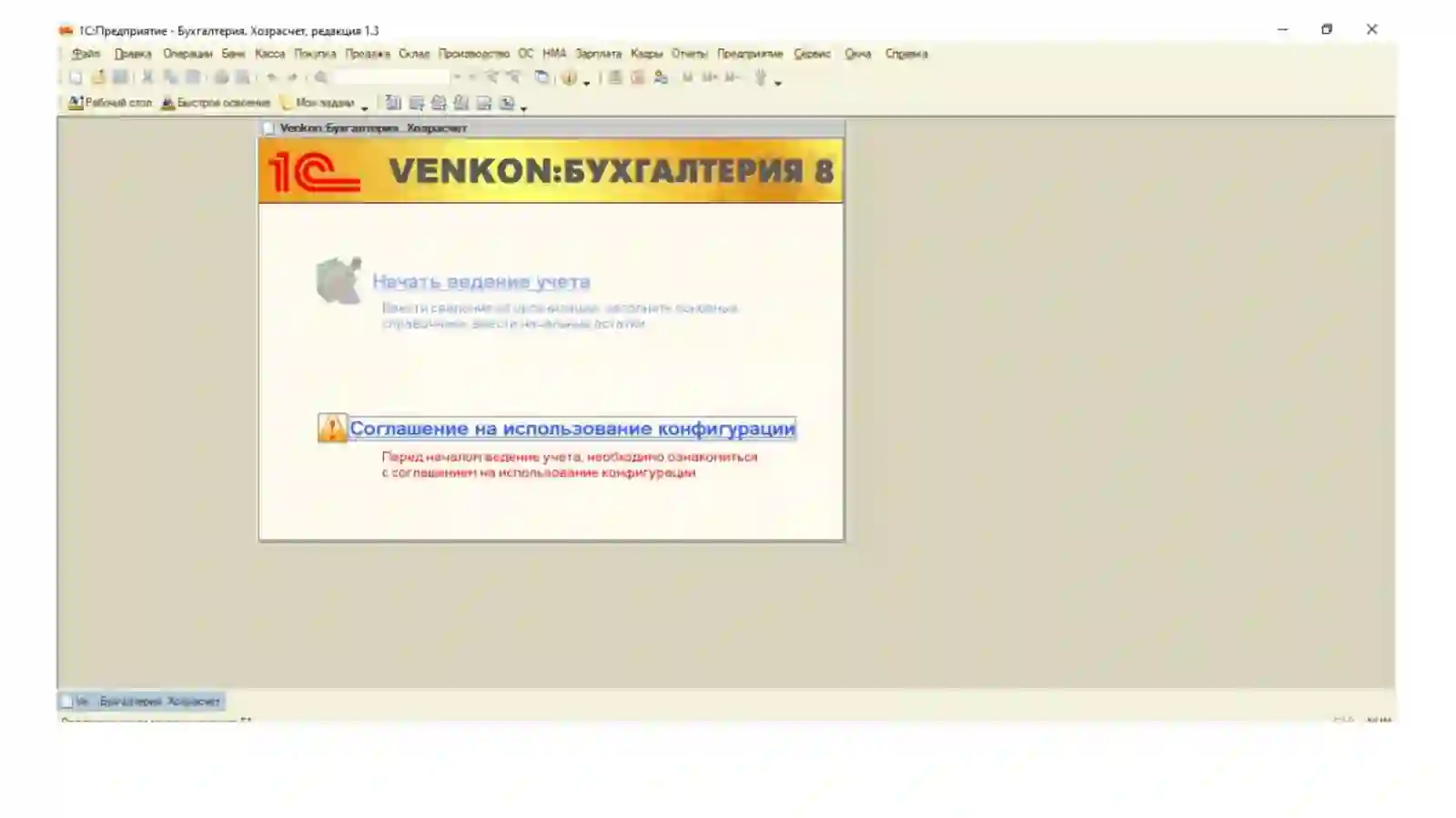Click the Copy toolbar icon

170,77
